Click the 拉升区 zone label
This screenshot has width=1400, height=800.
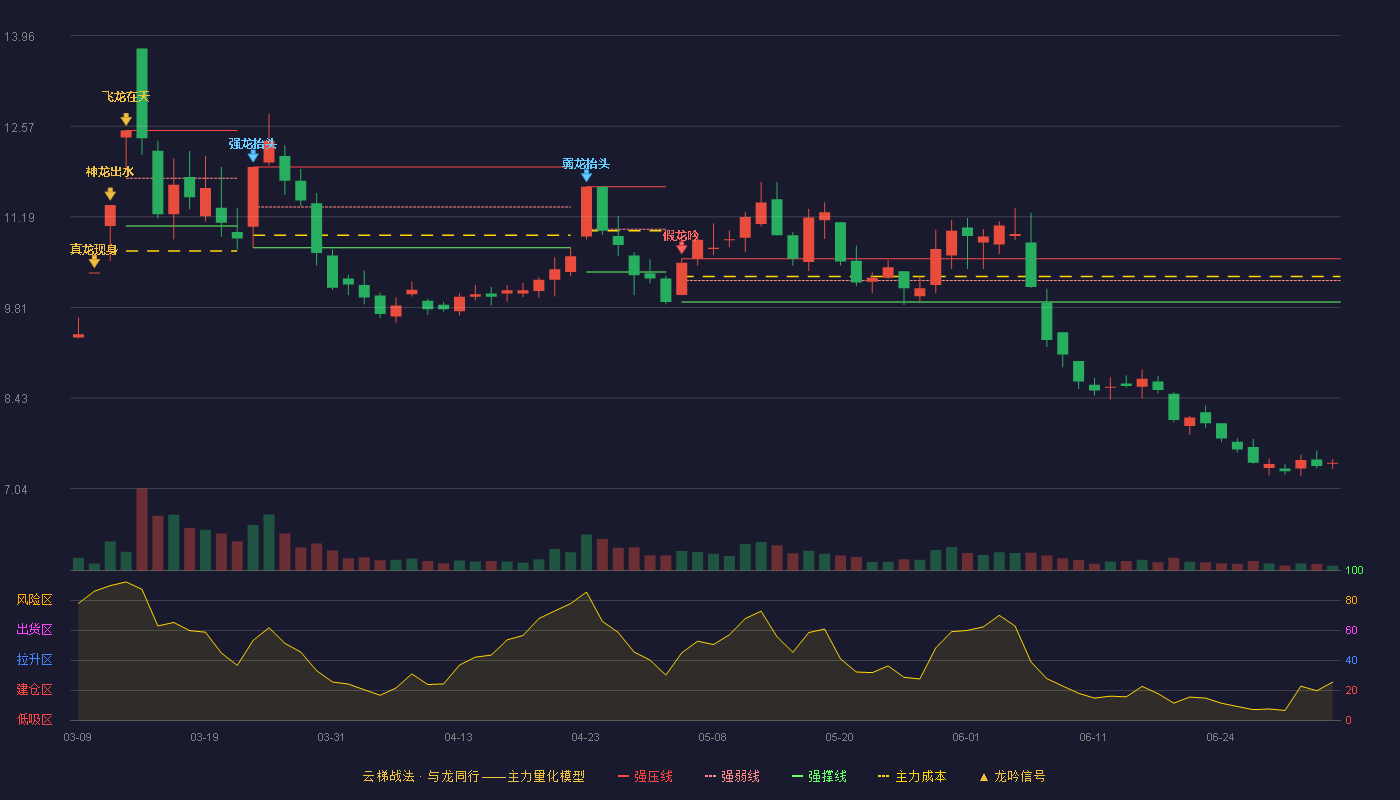tap(34, 660)
